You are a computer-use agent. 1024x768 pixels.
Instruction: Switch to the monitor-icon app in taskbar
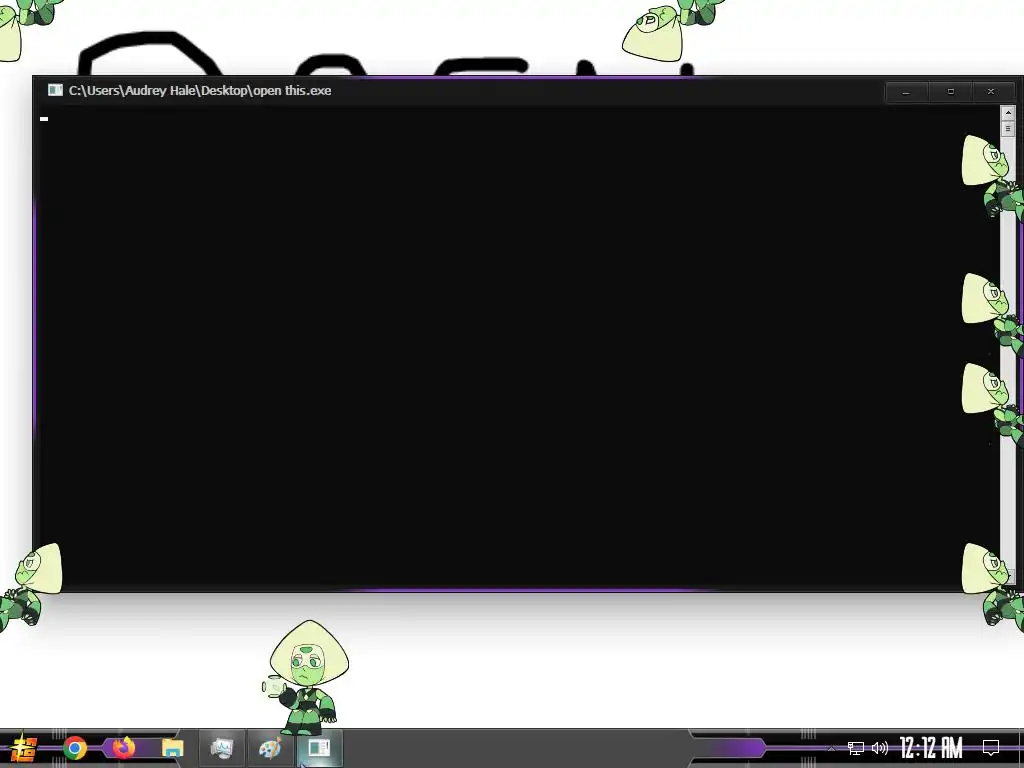tap(222, 748)
